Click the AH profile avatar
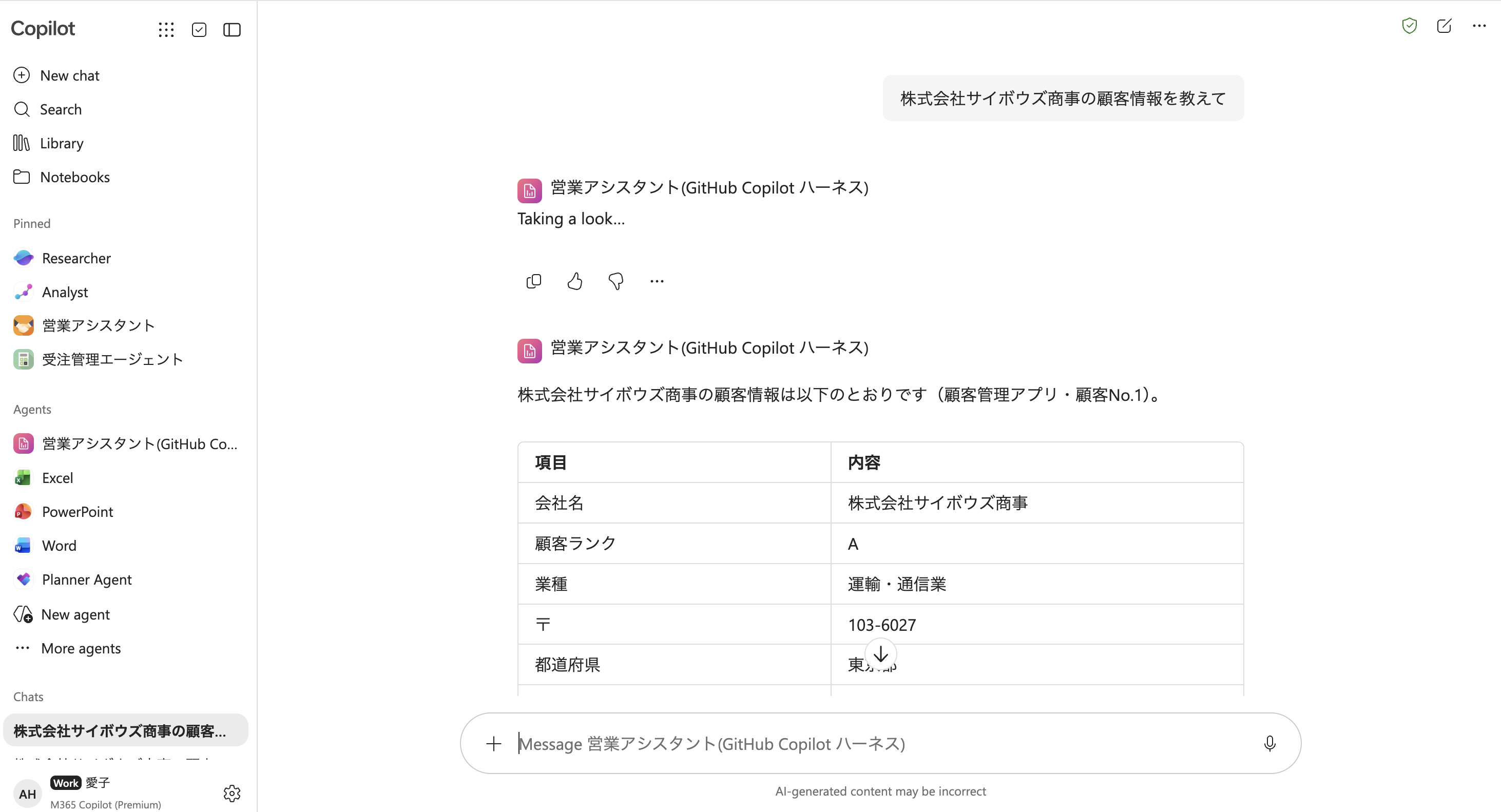The image size is (1501, 812). [27, 794]
